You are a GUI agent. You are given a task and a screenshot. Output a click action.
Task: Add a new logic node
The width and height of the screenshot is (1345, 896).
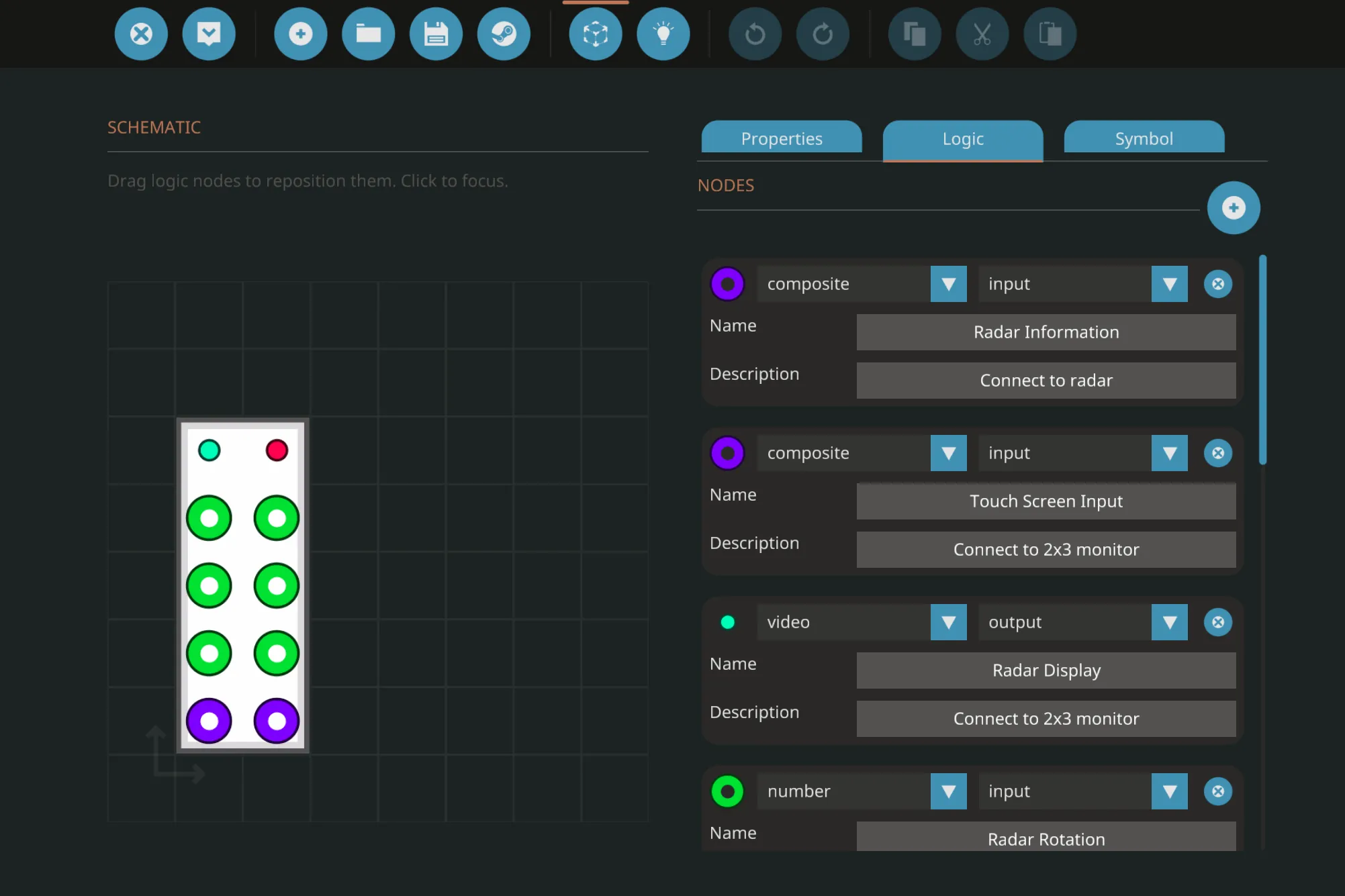tap(1233, 208)
